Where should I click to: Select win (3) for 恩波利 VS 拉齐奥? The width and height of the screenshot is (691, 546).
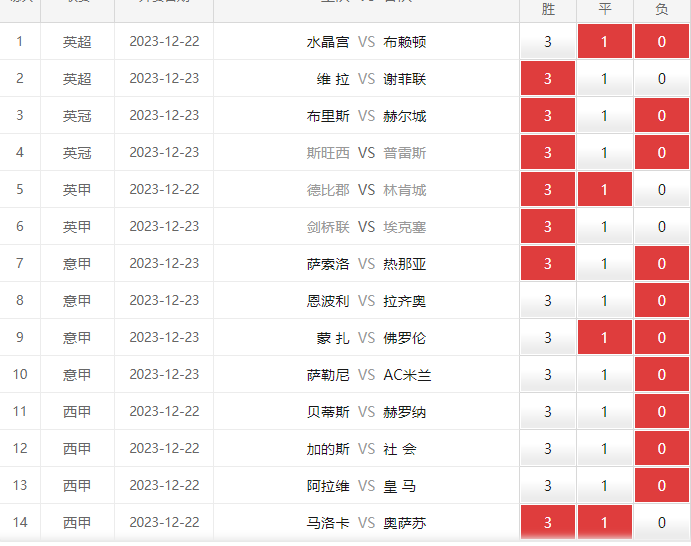pyautogui.click(x=548, y=301)
